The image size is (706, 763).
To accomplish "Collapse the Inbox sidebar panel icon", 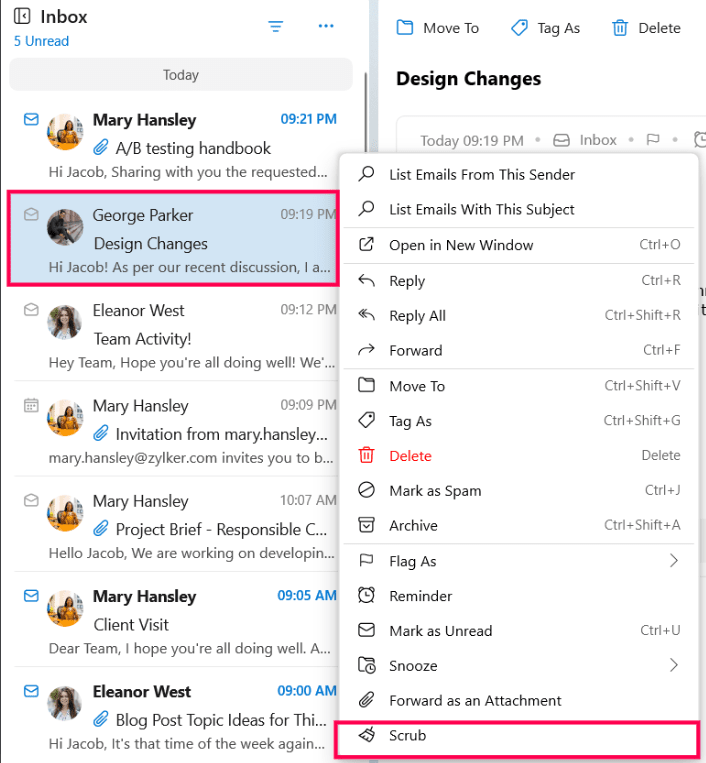I will point(22,16).
